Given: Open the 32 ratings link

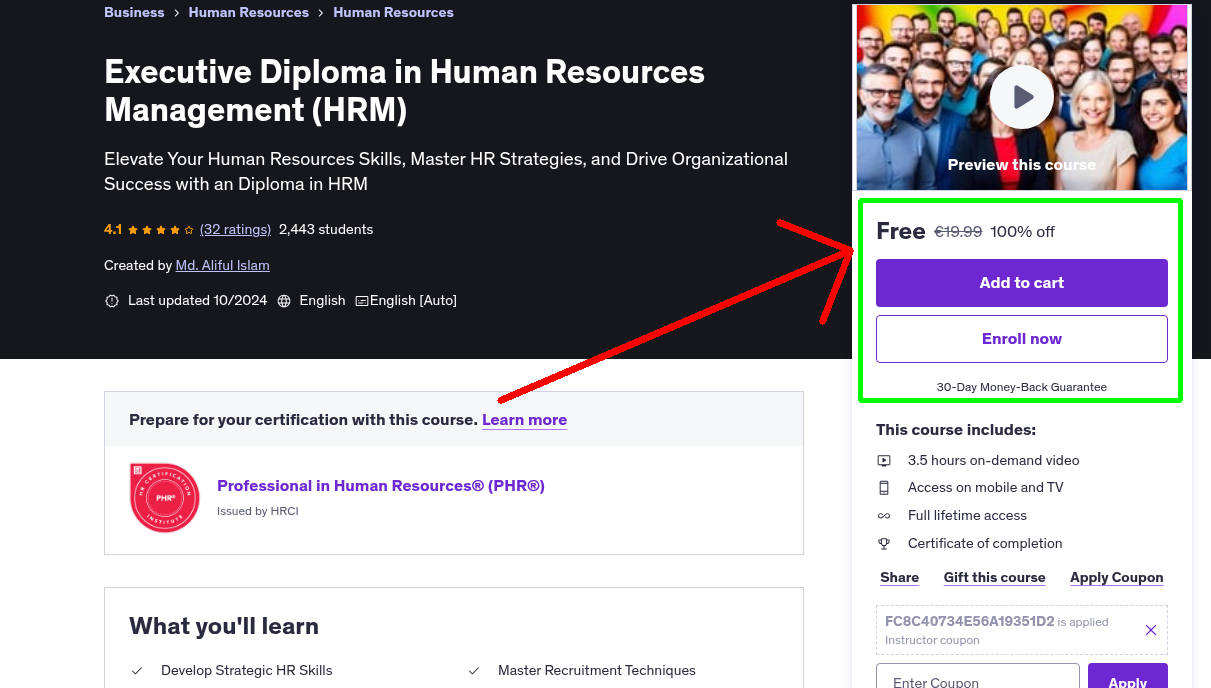Looking at the screenshot, I should [235, 229].
